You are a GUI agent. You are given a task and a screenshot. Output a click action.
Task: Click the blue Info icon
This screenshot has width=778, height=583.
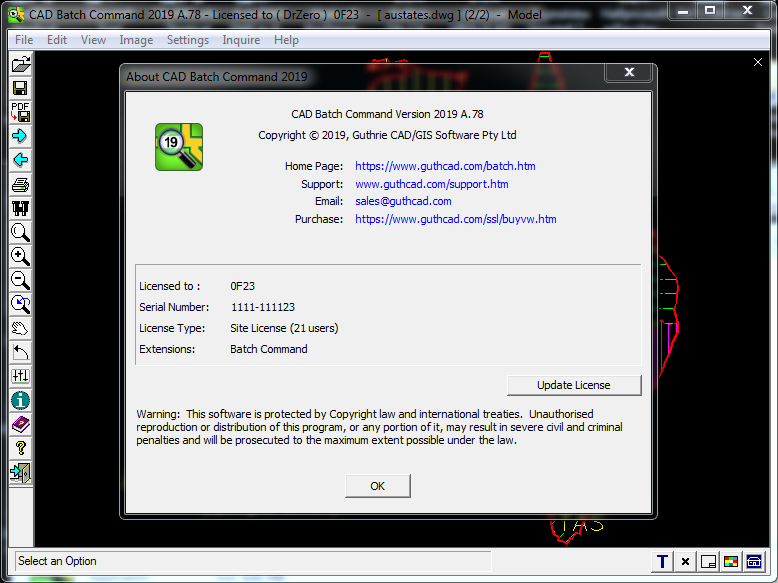(21, 400)
